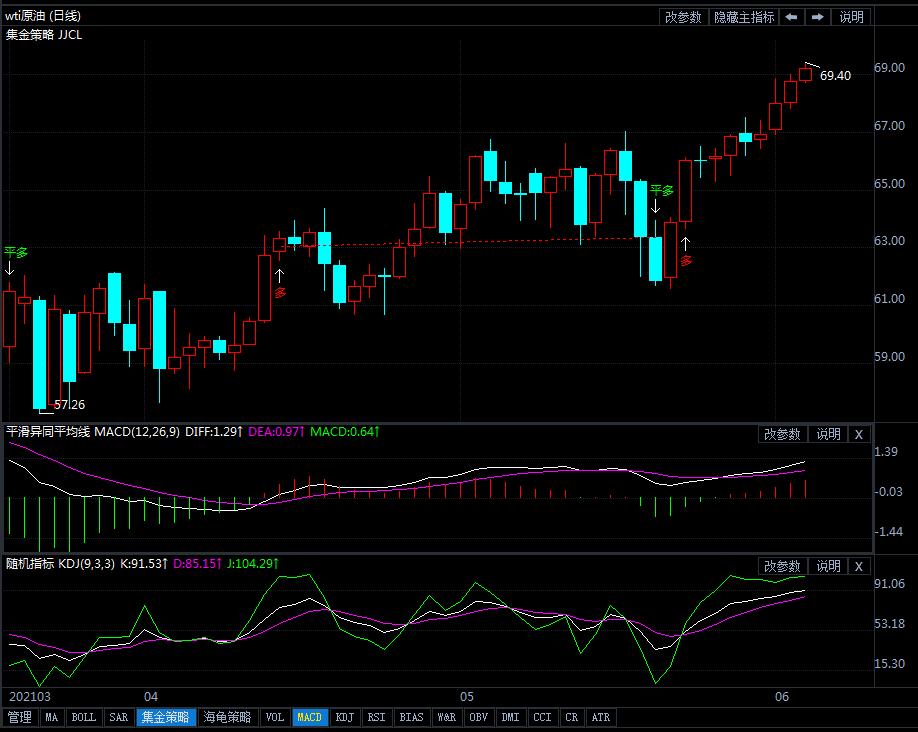Select the BOLL indicator tab
This screenshot has width=918, height=732.
click(84, 717)
